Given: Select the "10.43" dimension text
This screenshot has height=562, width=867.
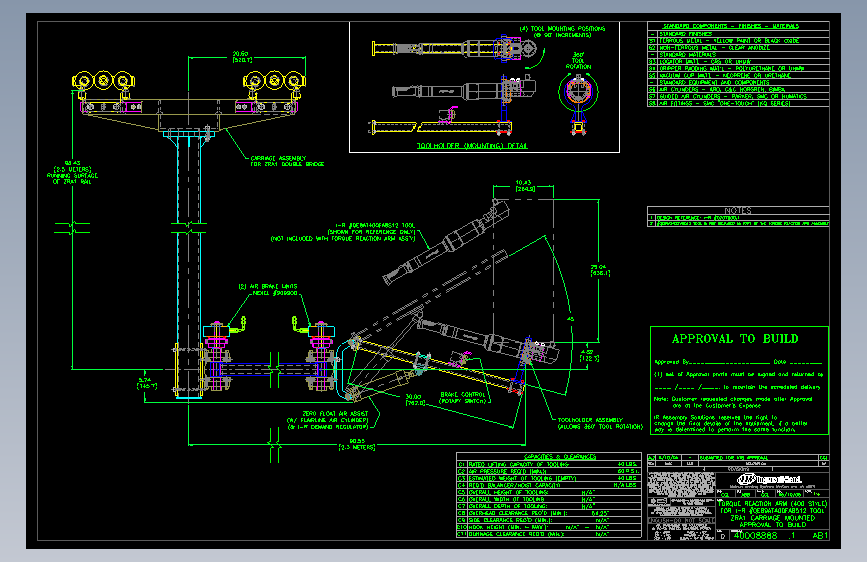Looking at the screenshot, I should pos(524,183).
